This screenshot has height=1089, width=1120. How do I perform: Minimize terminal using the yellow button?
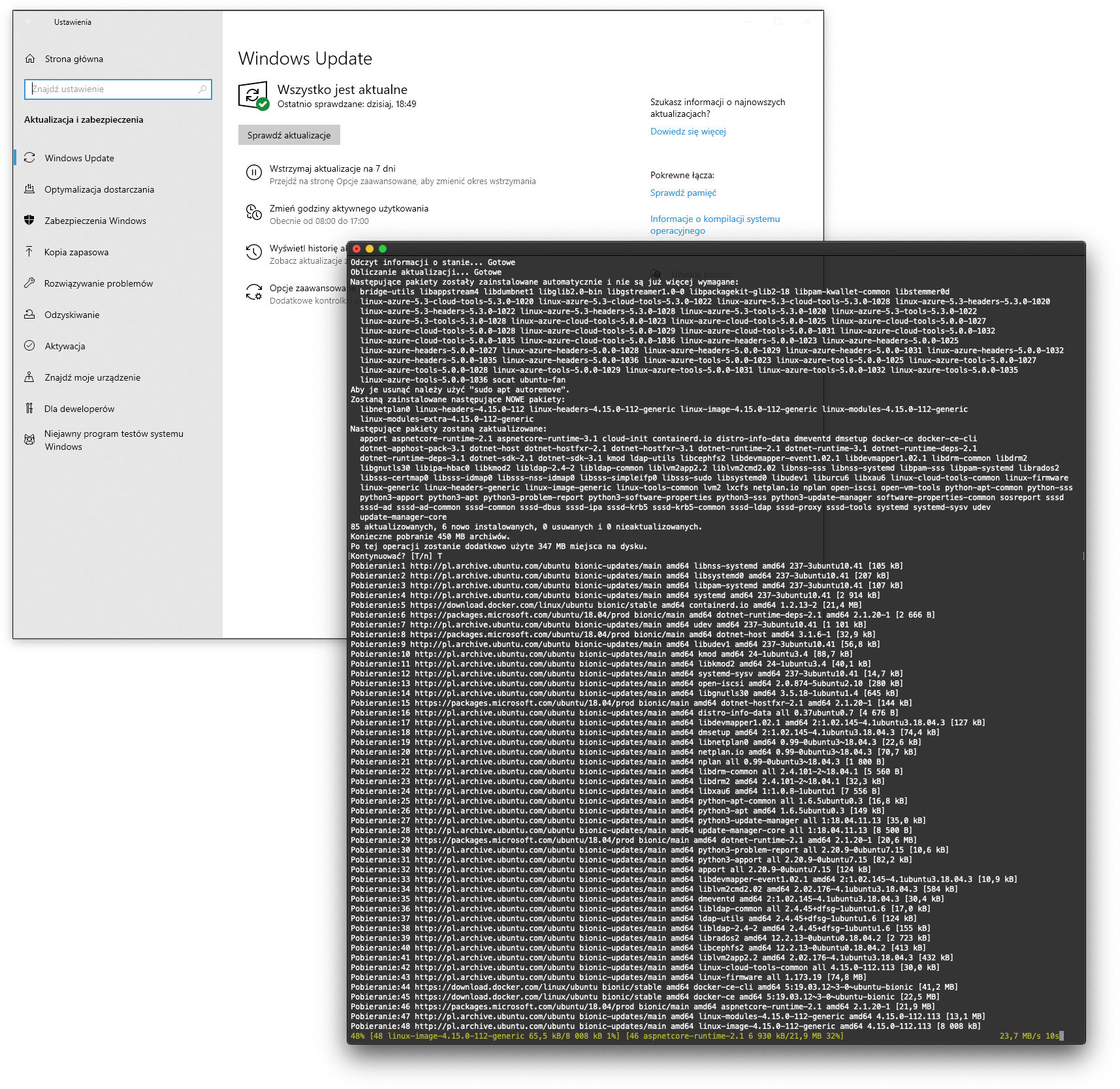point(370,249)
